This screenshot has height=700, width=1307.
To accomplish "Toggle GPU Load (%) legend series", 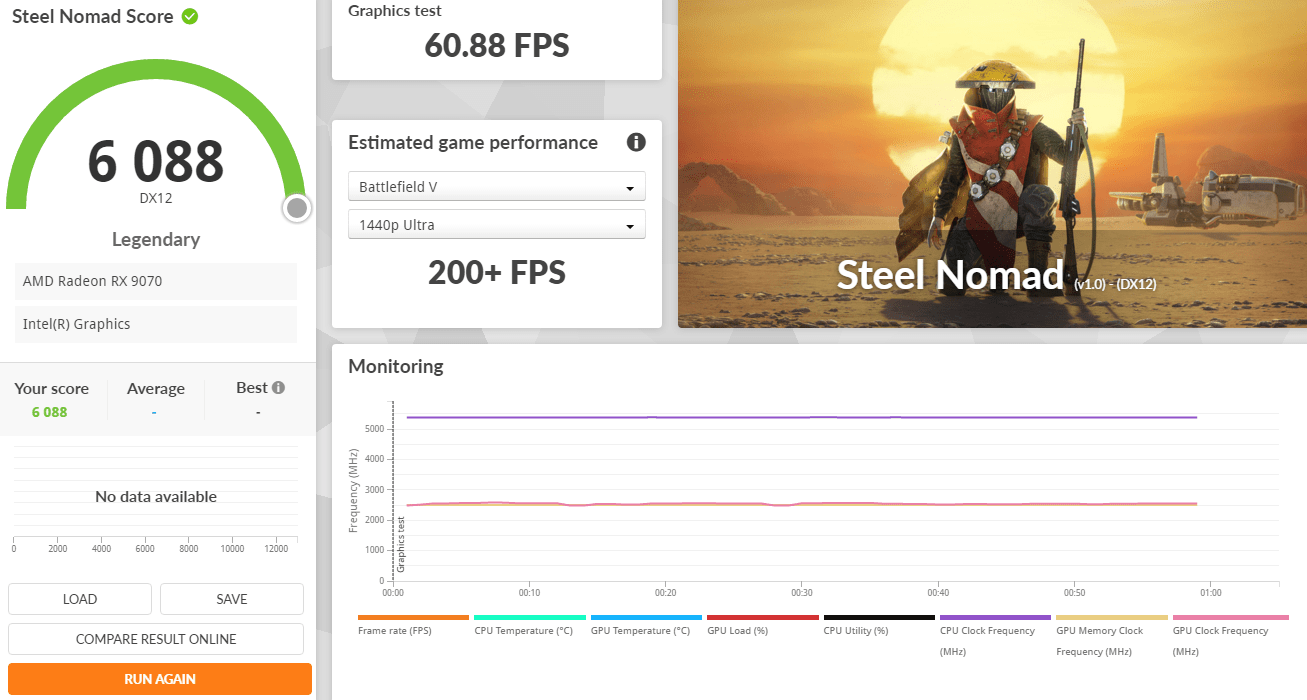I will tap(762, 625).
